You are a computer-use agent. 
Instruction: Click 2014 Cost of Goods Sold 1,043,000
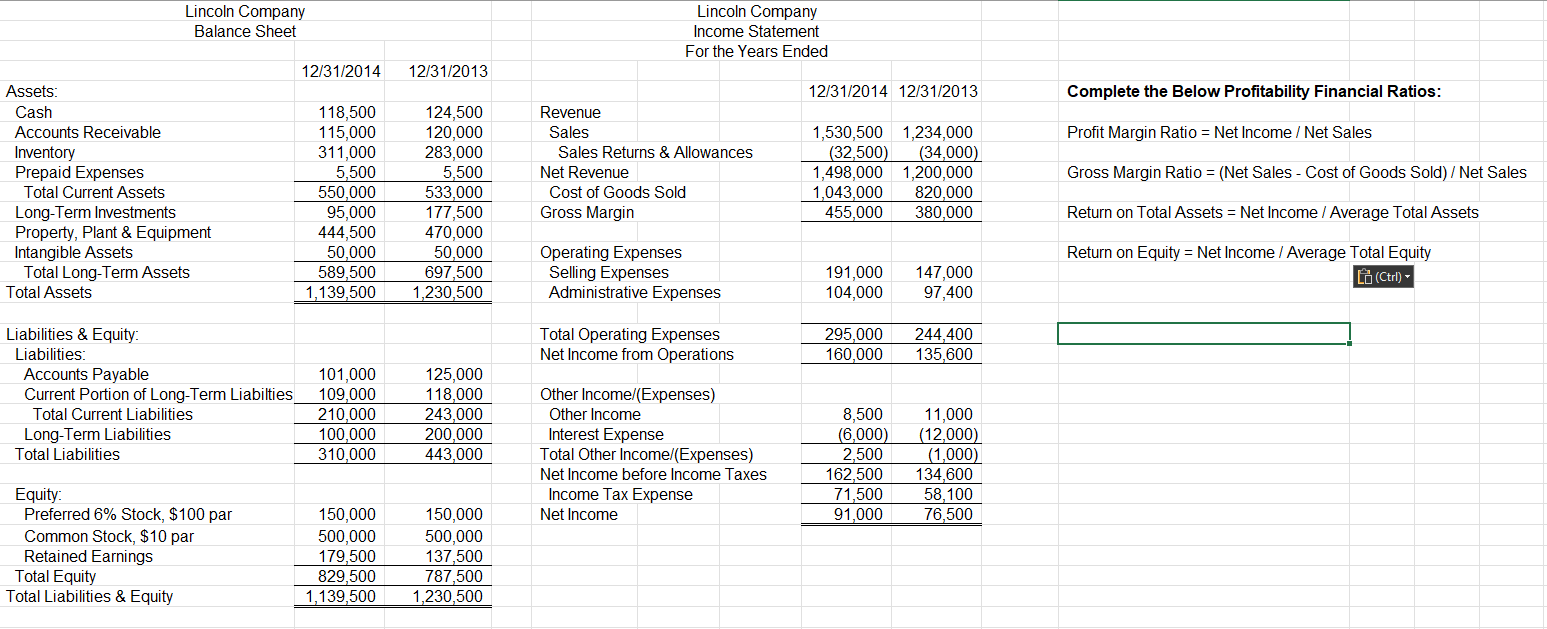pos(848,192)
